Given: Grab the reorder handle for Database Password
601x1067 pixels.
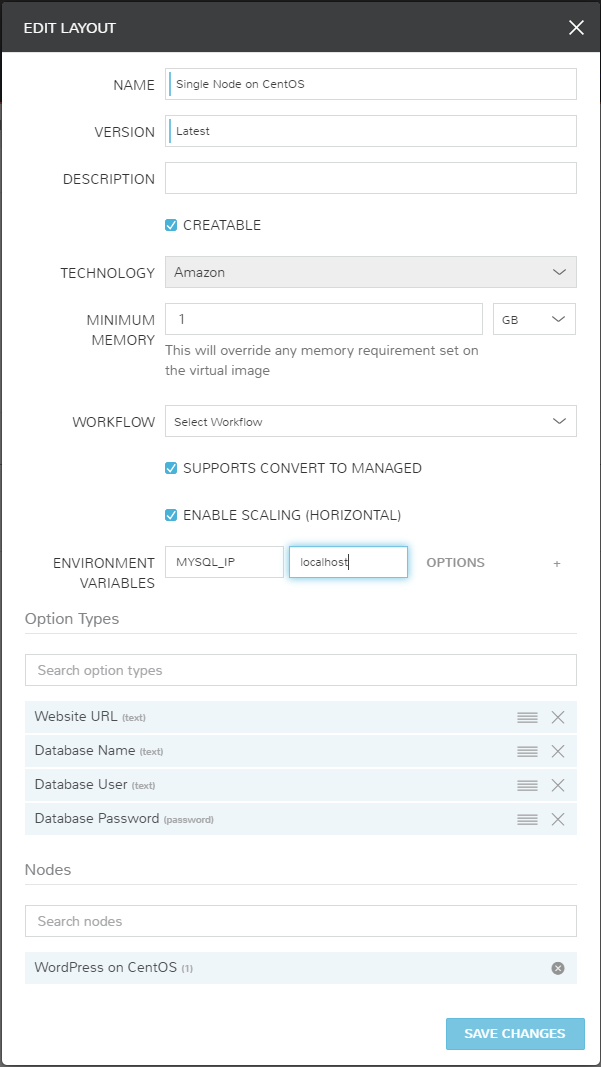Looking at the screenshot, I should [x=527, y=819].
